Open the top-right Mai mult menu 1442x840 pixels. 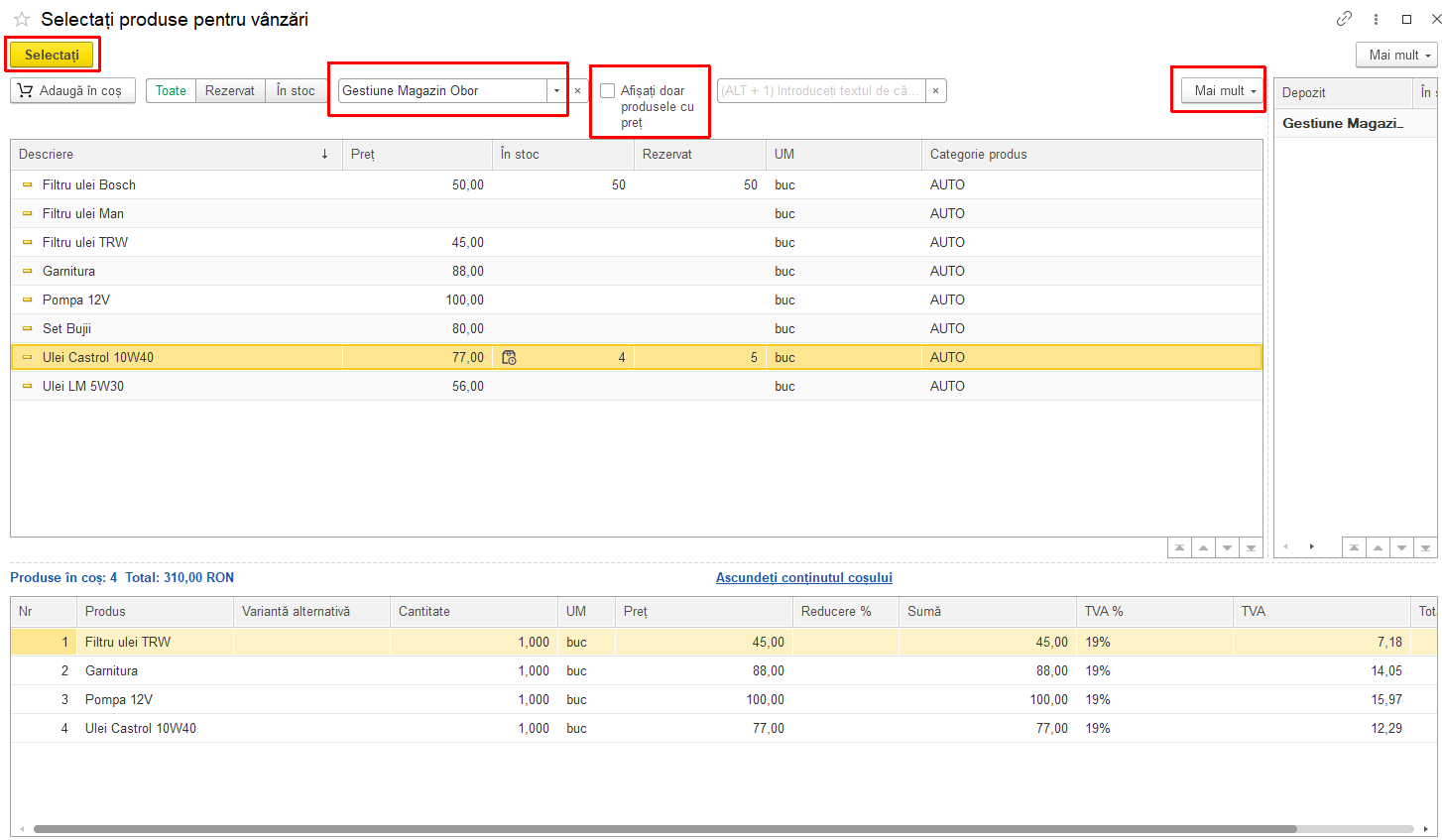(x=1398, y=55)
